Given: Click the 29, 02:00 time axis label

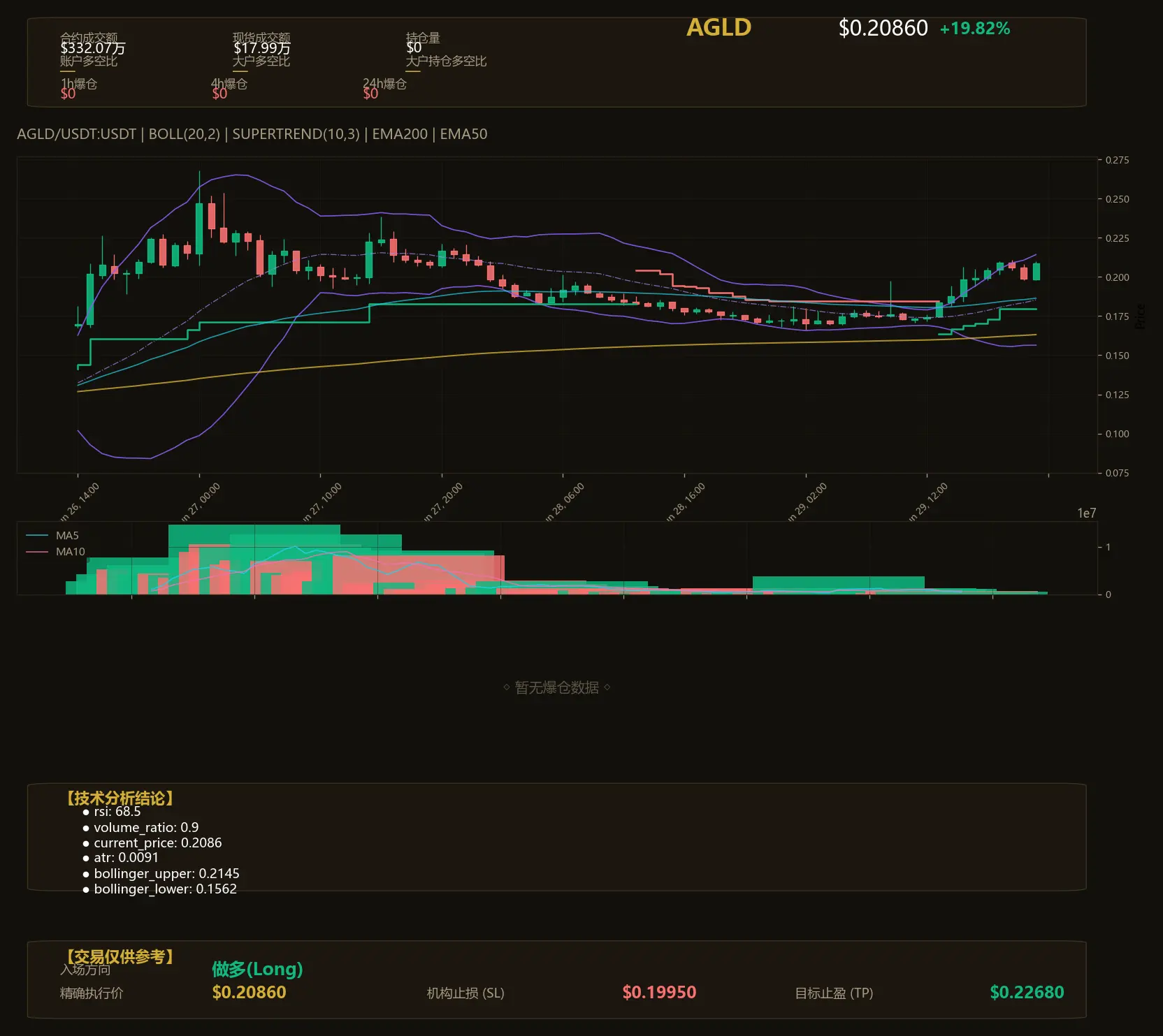Looking at the screenshot, I should click(x=807, y=502).
